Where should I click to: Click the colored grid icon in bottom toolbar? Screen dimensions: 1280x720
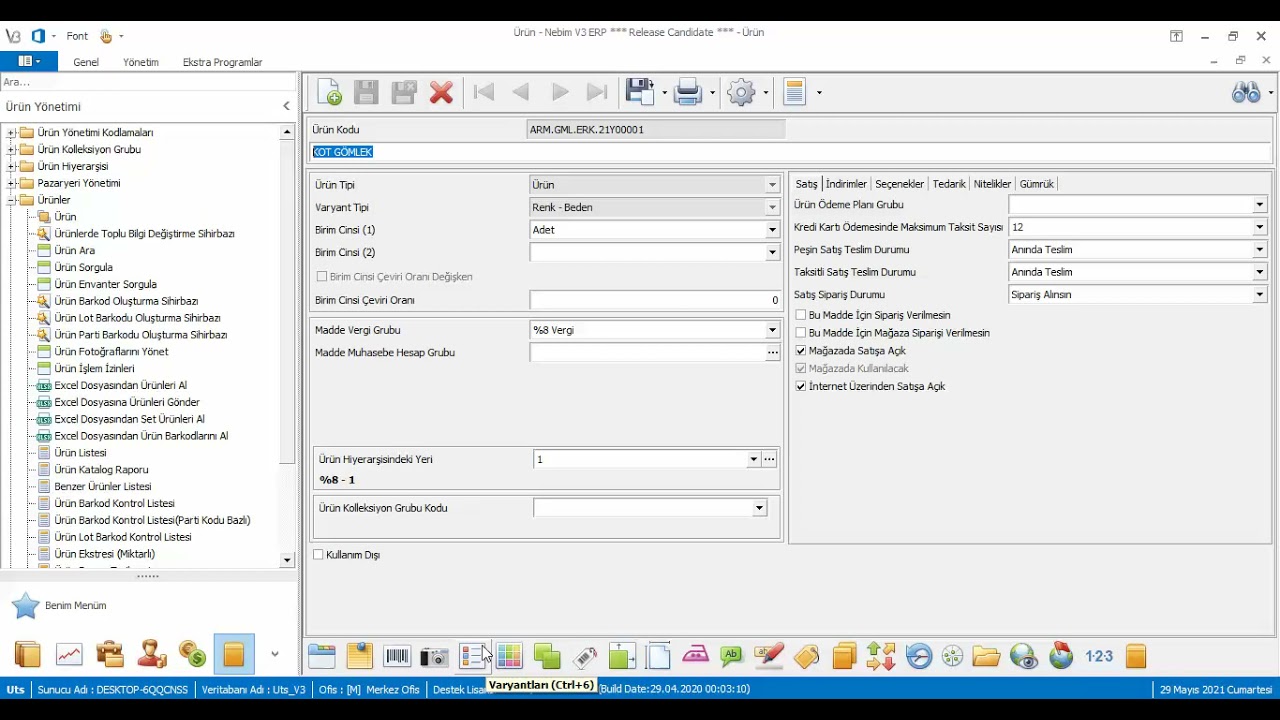tap(509, 656)
